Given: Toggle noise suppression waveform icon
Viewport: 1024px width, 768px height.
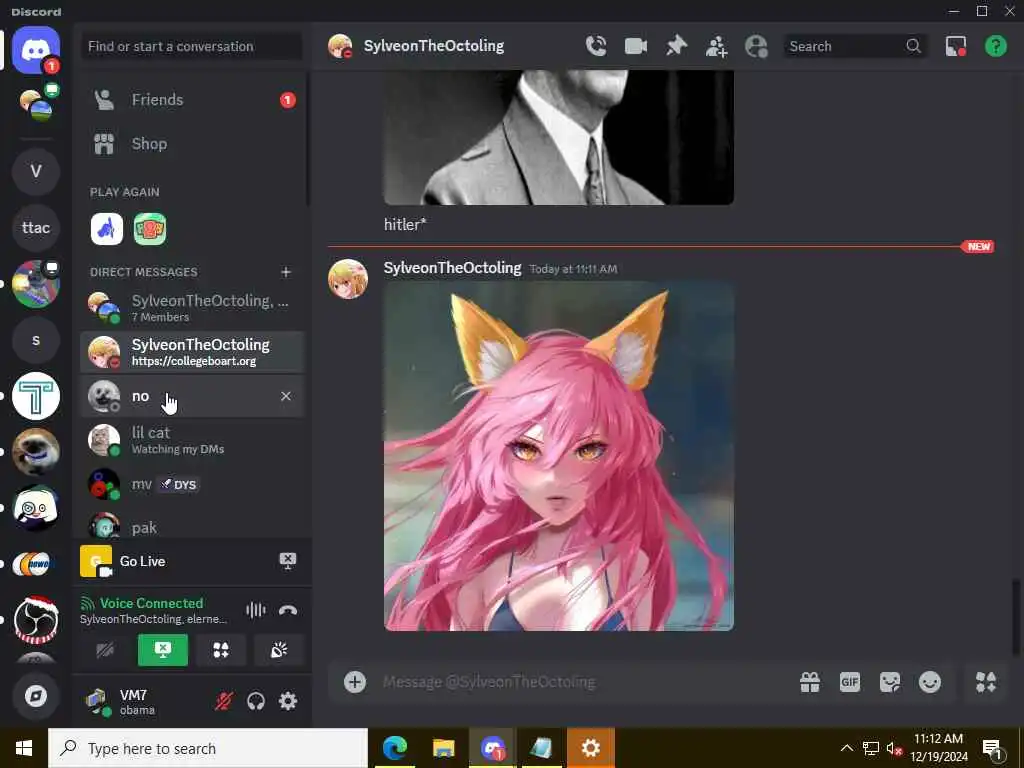Looking at the screenshot, I should [255, 610].
